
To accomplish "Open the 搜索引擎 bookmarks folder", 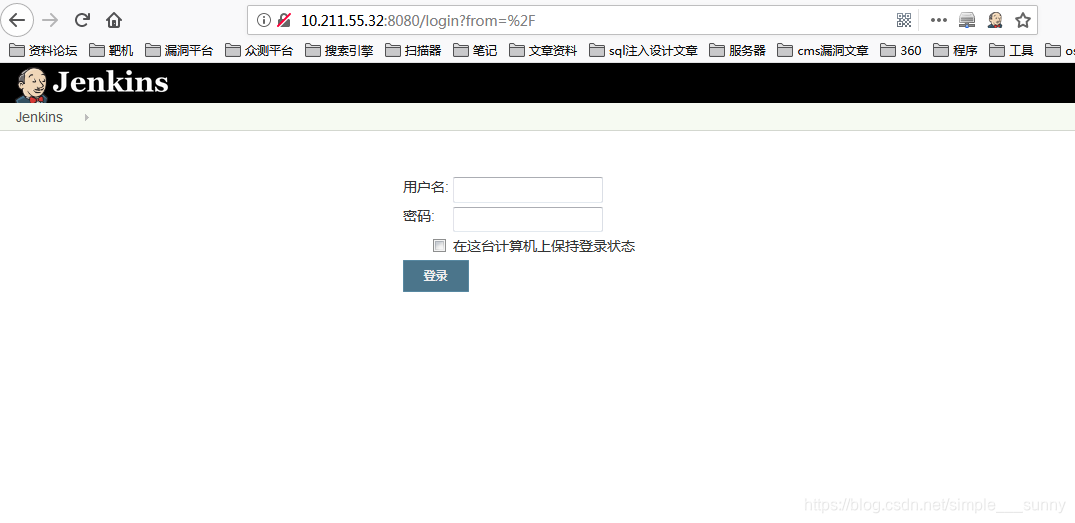I will coord(339,50).
